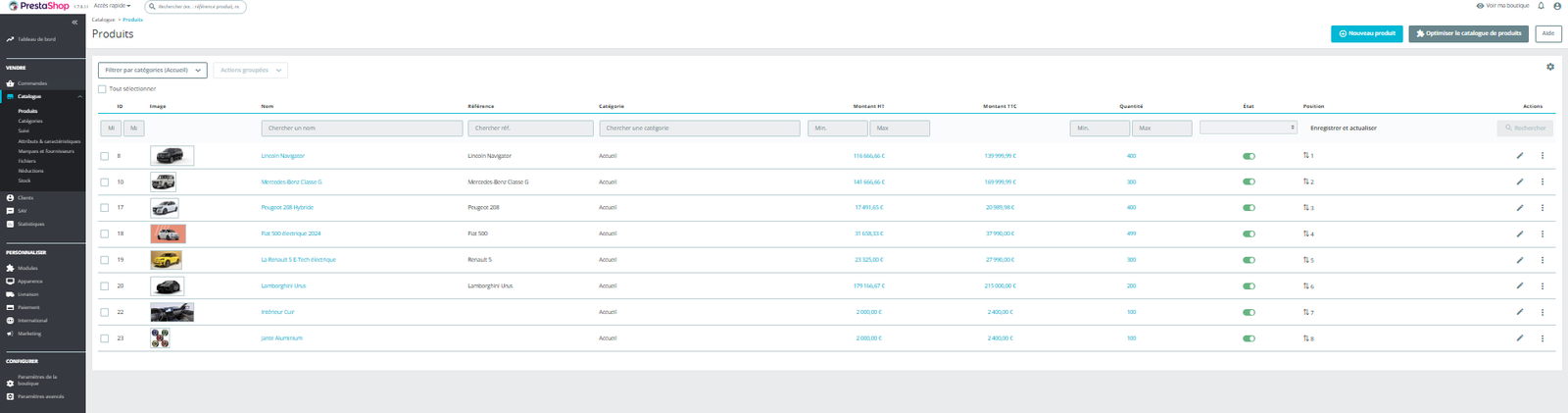The width and height of the screenshot is (1568, 413).
Task: Open Catégories under Catalogue
Action: click(x=30, y=121)
